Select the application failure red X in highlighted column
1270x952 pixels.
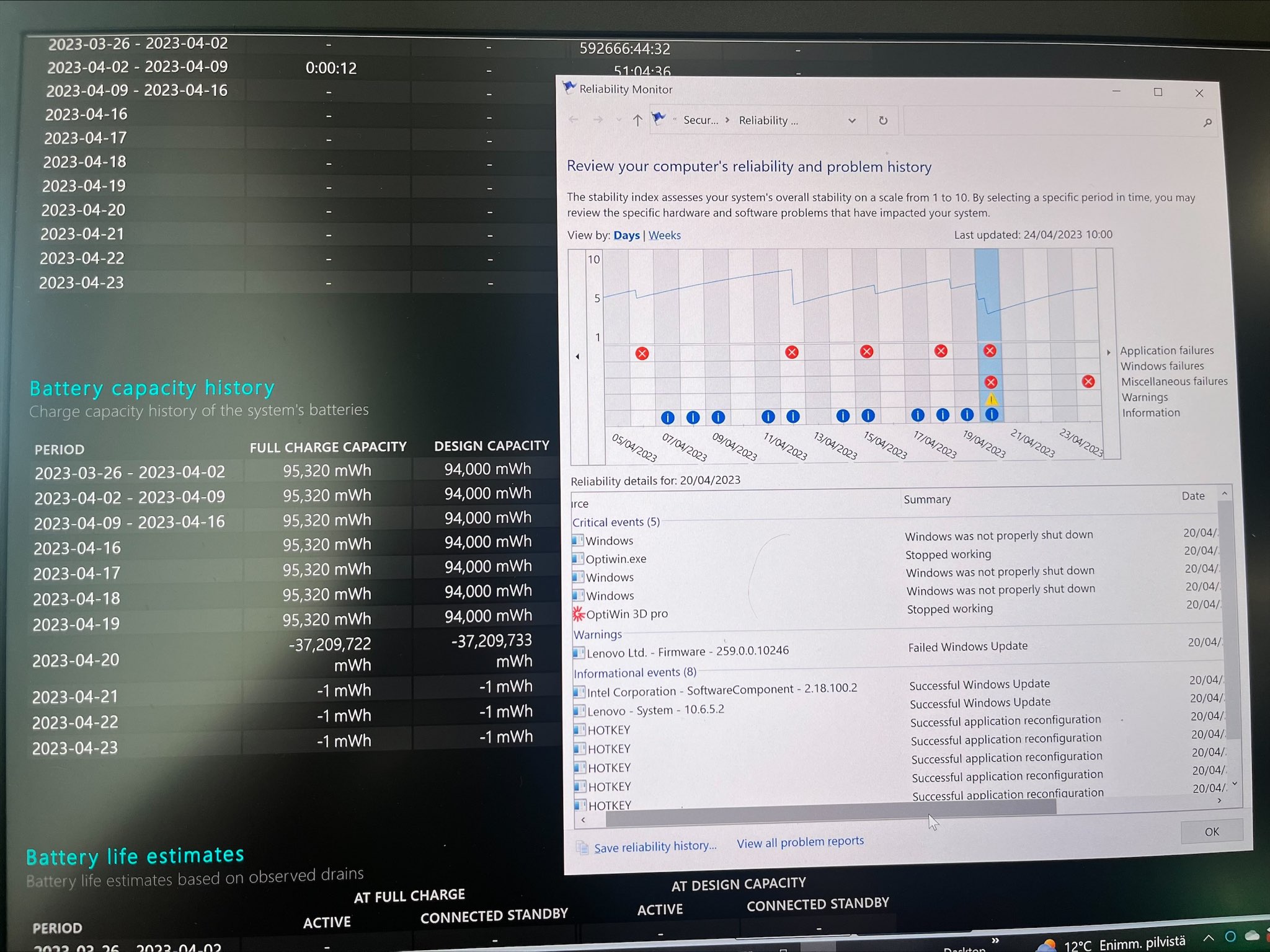coord(990,350)
